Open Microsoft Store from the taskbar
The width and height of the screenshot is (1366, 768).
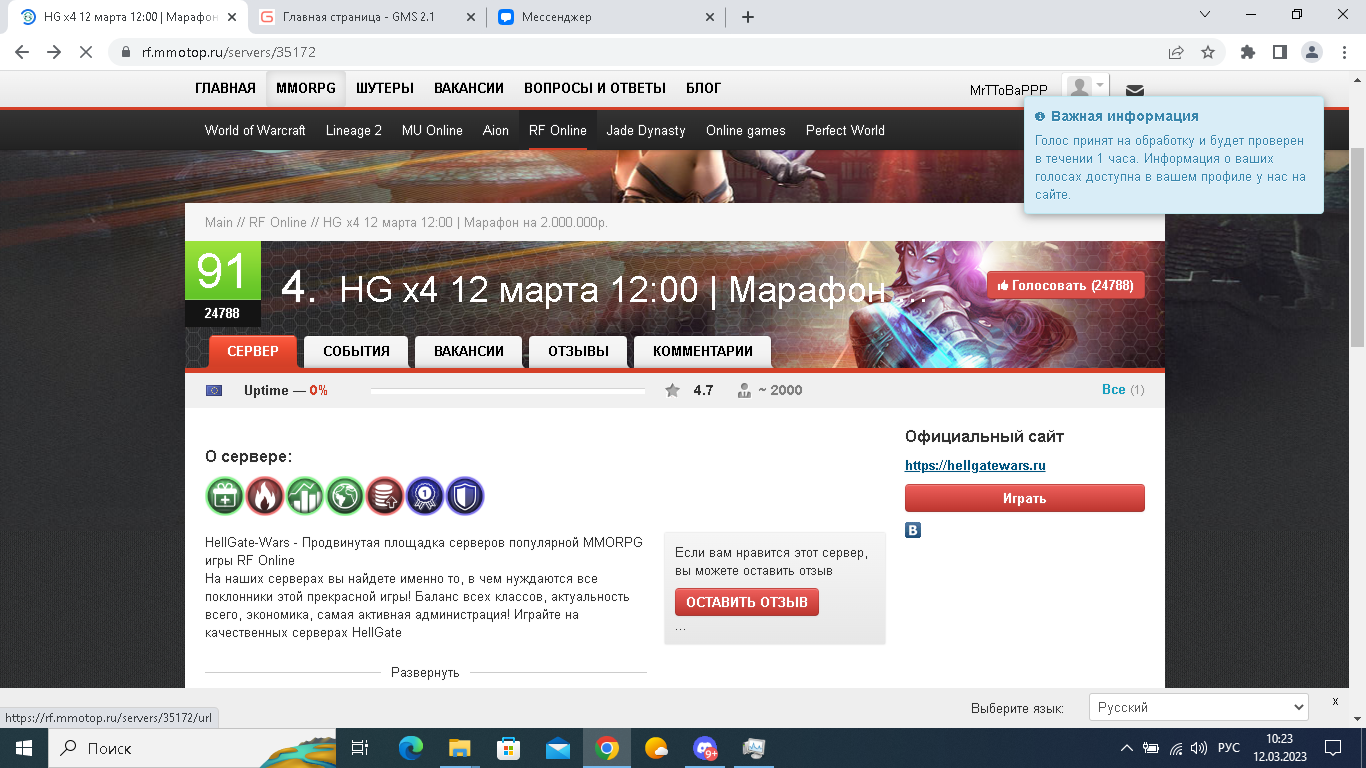[x=509, y=748]
